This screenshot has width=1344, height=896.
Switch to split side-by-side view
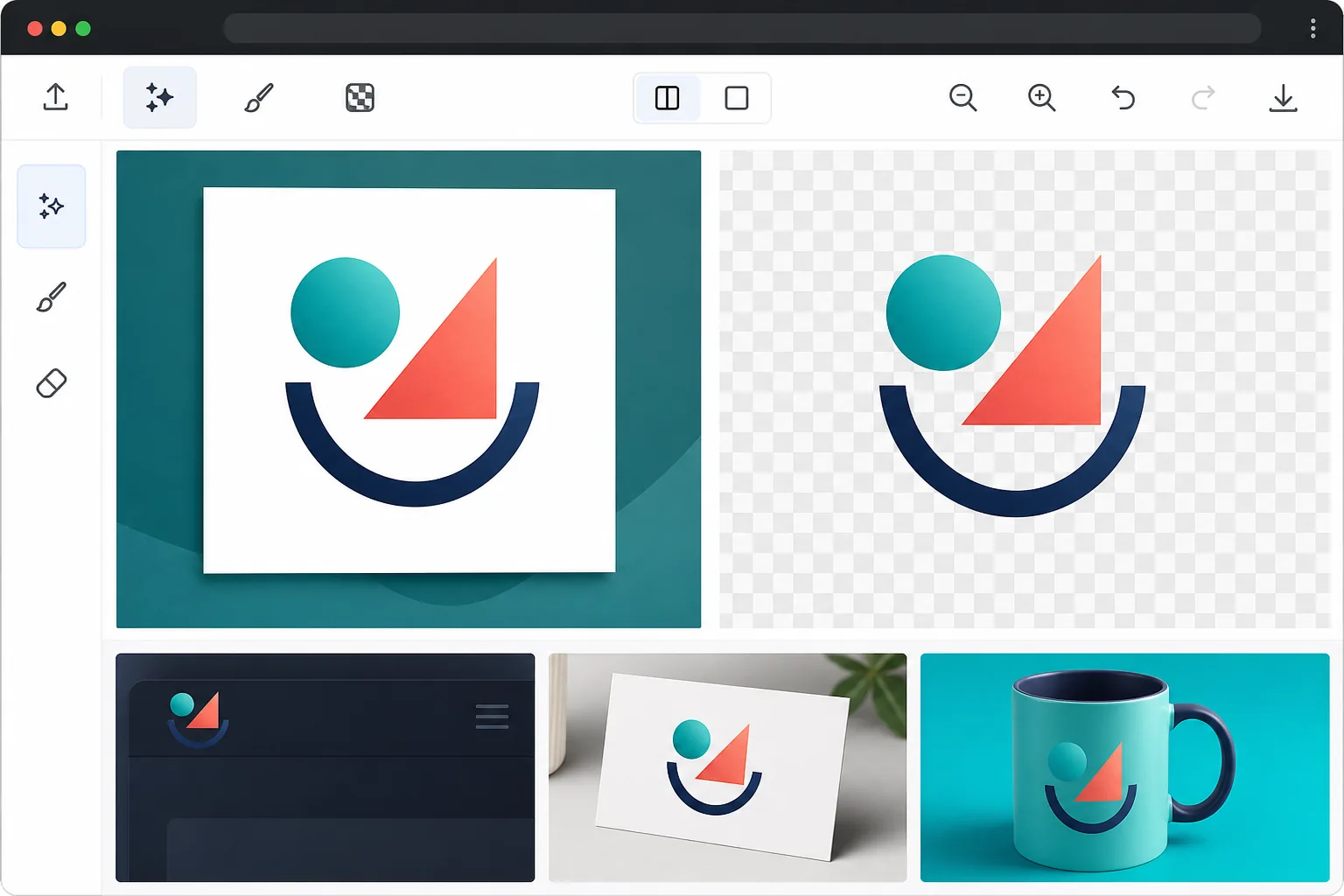click(668, 98)
